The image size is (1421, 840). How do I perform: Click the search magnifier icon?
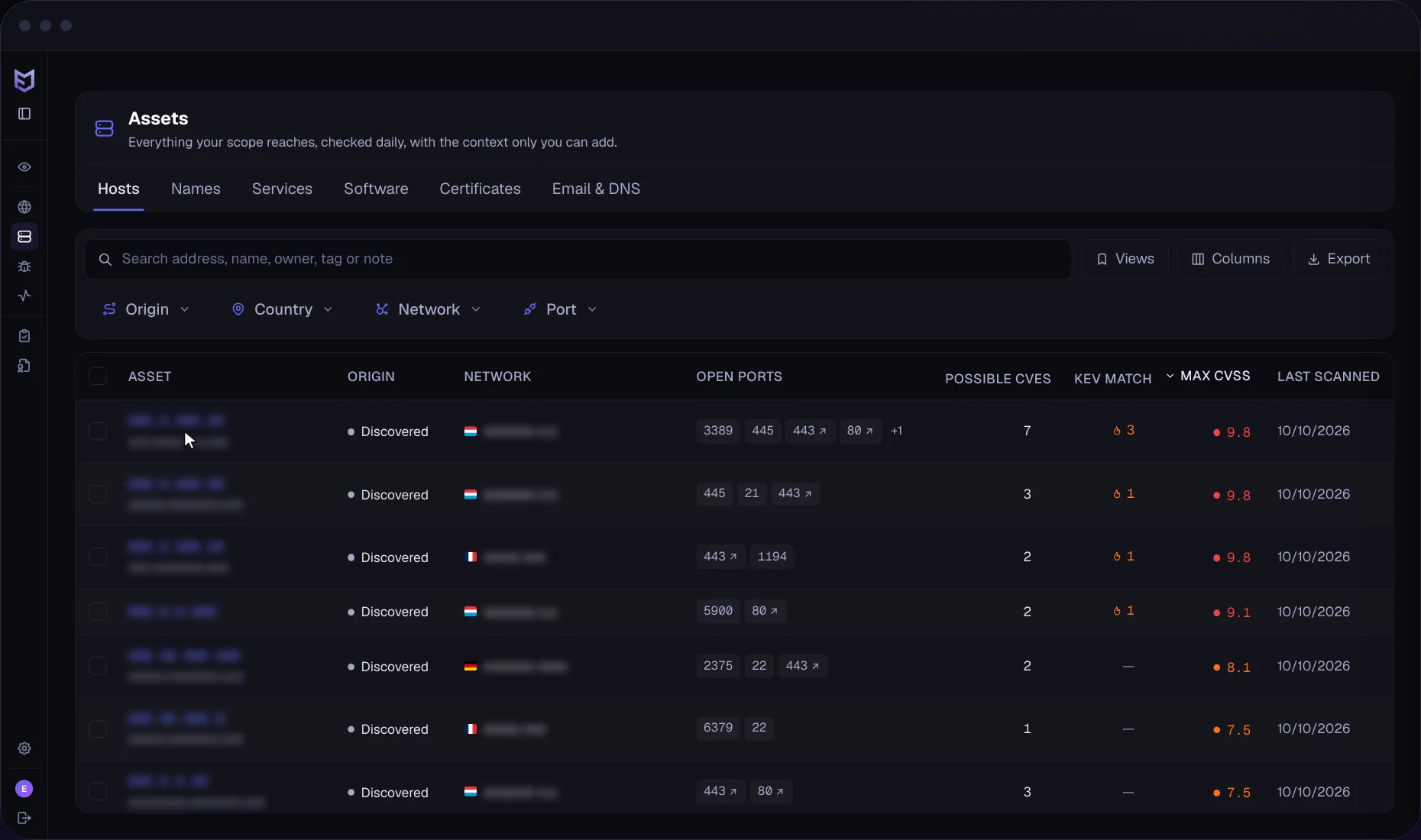(106, 260)
